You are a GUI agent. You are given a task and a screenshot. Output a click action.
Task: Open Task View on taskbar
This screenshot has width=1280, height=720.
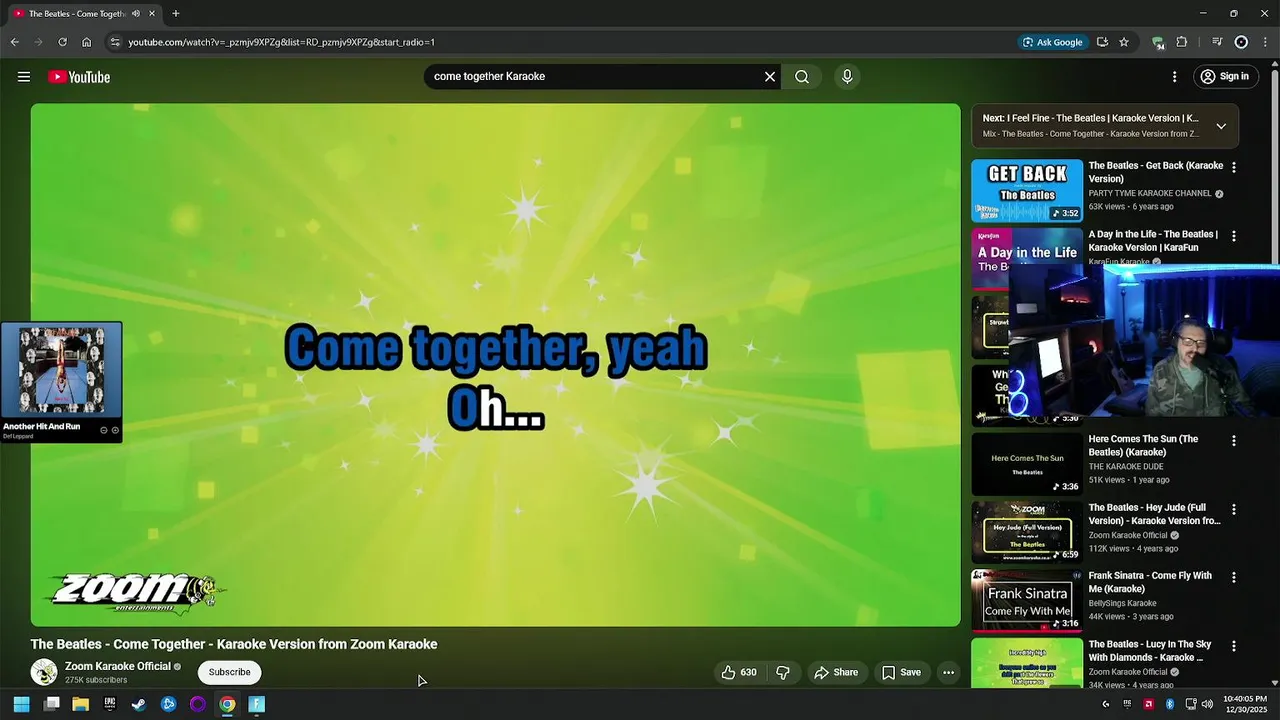pyautogui.click(x=52, y=704)
